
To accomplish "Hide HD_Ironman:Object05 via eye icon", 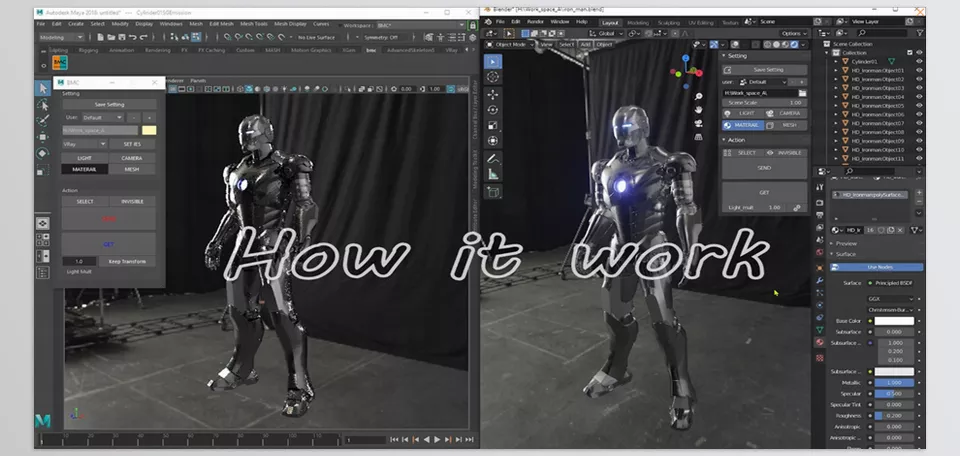I will coord(919,106).
